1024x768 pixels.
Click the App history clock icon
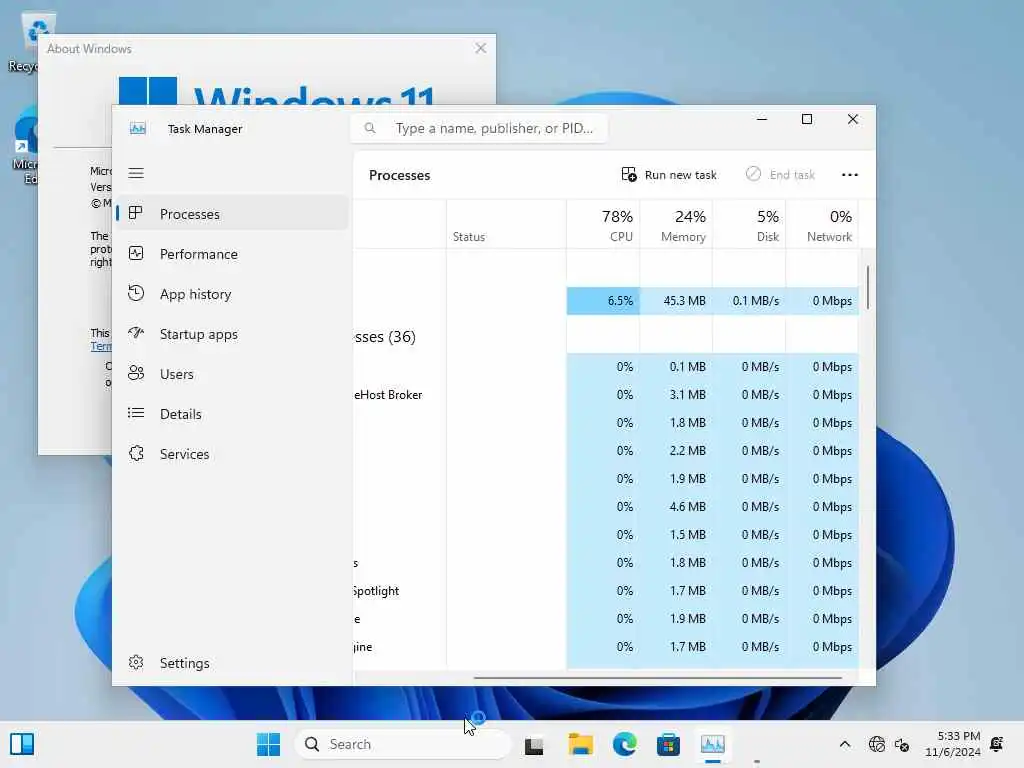(x=136, y=293)
